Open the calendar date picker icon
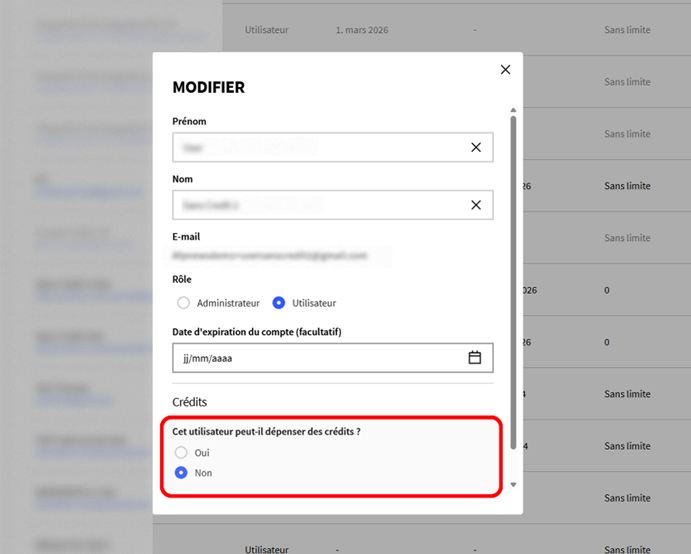Image resolution: width=691 pixels, height=554 pixels. tap(475, 358)
